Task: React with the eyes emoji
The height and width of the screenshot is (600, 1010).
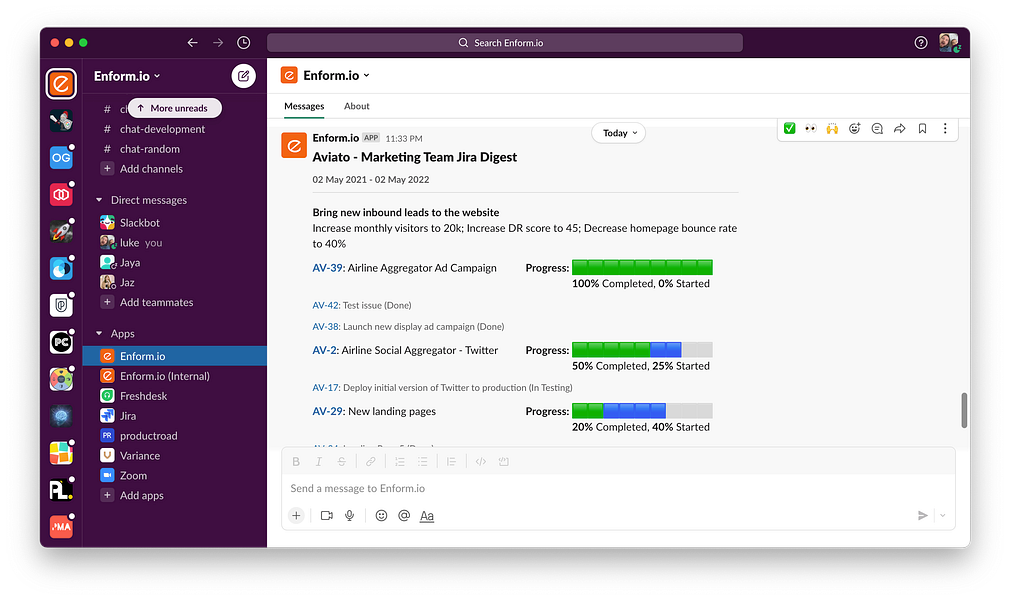Action: (810, 128)
